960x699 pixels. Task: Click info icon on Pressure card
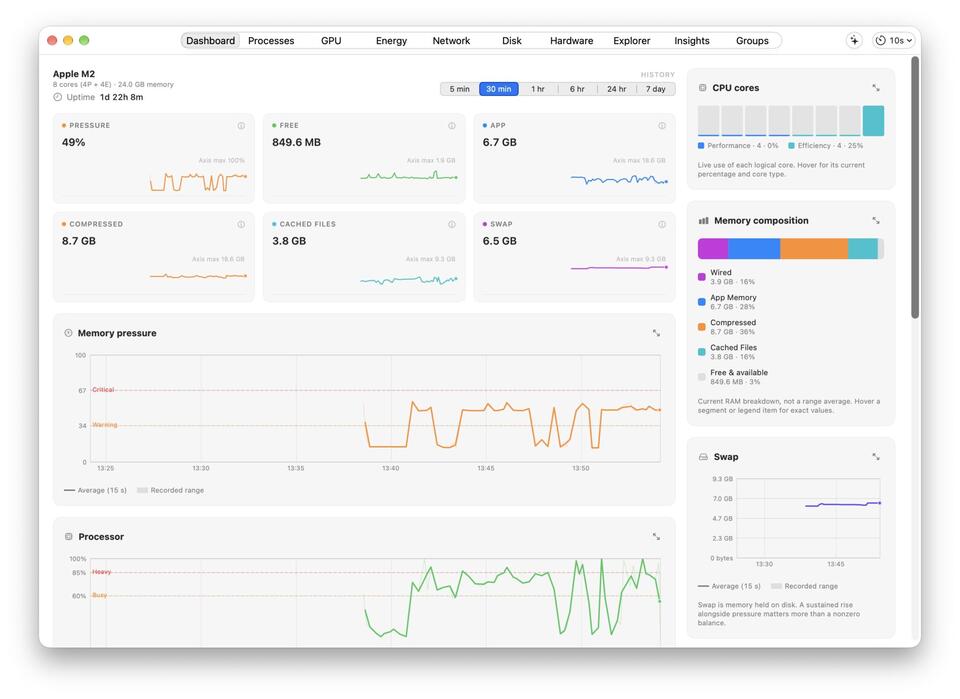[241, 125]
